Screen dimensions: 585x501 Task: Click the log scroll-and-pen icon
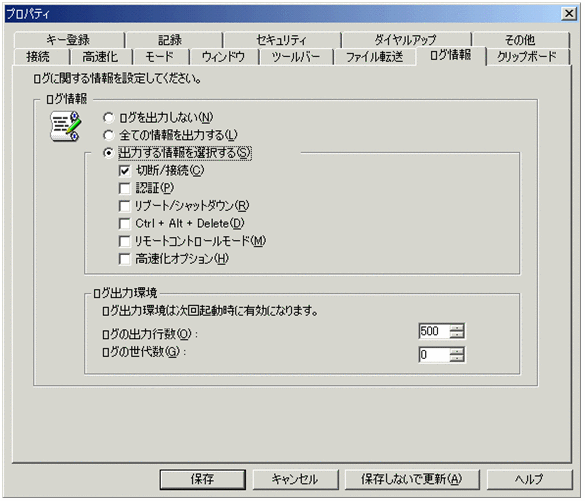66,126
